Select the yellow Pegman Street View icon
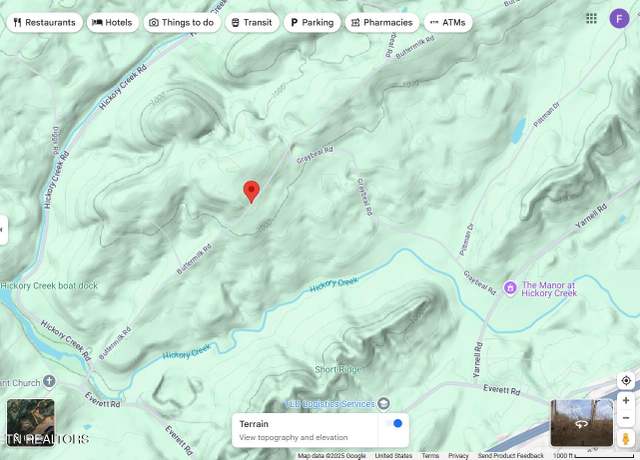The width and height of the screenshot is (640, 460). pyautogui.click(x=626, y=439)
